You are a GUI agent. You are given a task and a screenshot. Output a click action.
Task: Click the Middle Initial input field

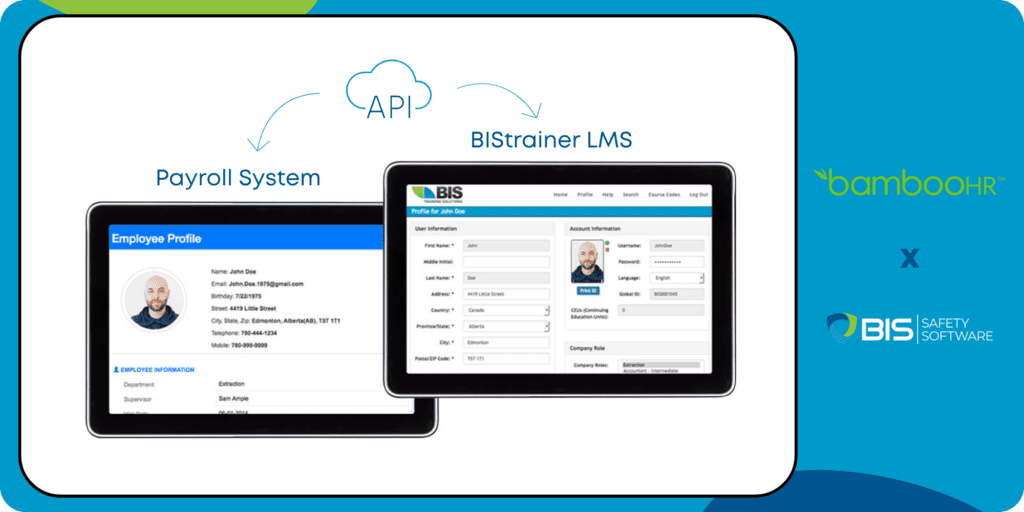[506, 262]
